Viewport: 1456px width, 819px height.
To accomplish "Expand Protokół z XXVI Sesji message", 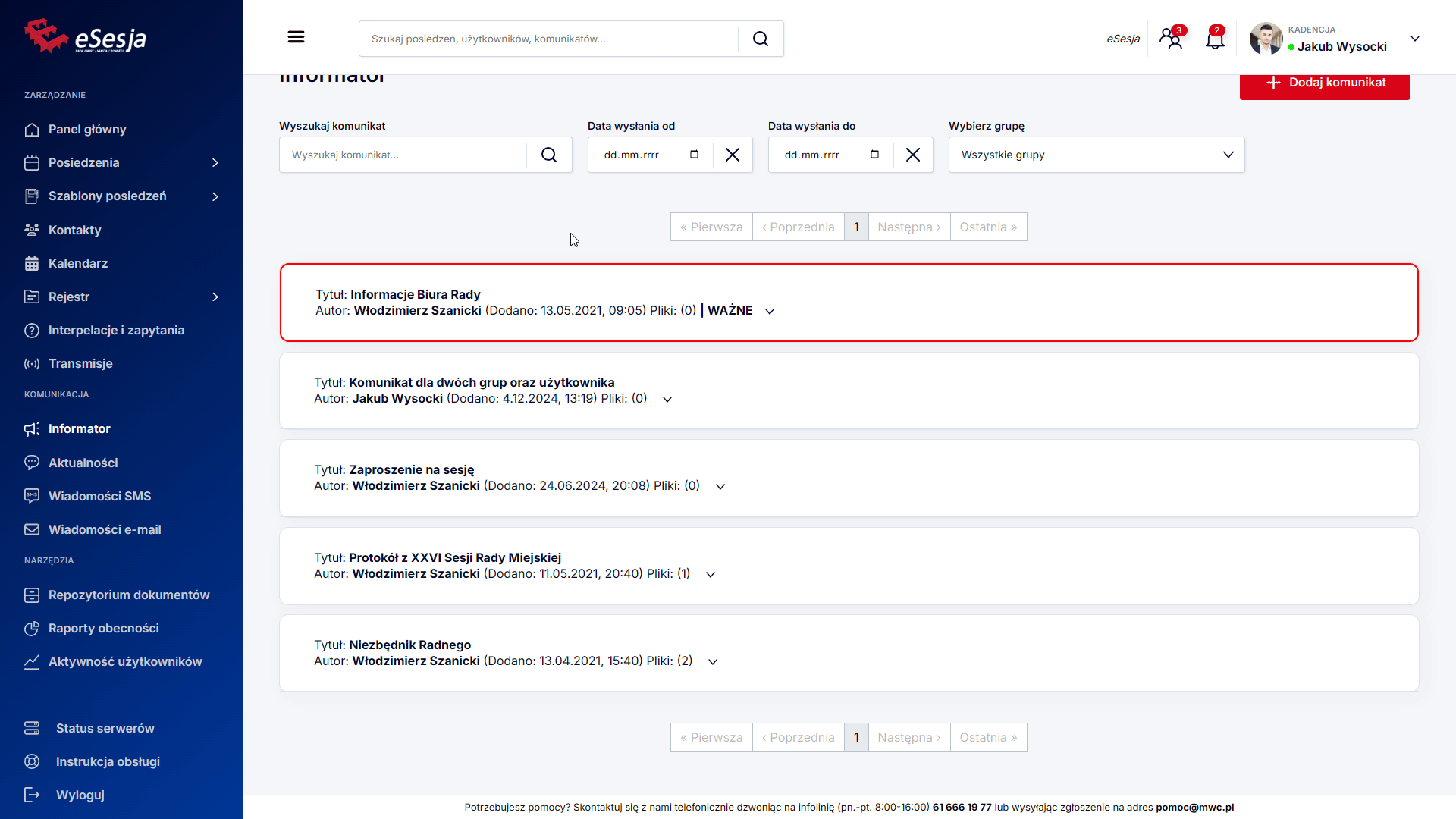I will [711, 575].
